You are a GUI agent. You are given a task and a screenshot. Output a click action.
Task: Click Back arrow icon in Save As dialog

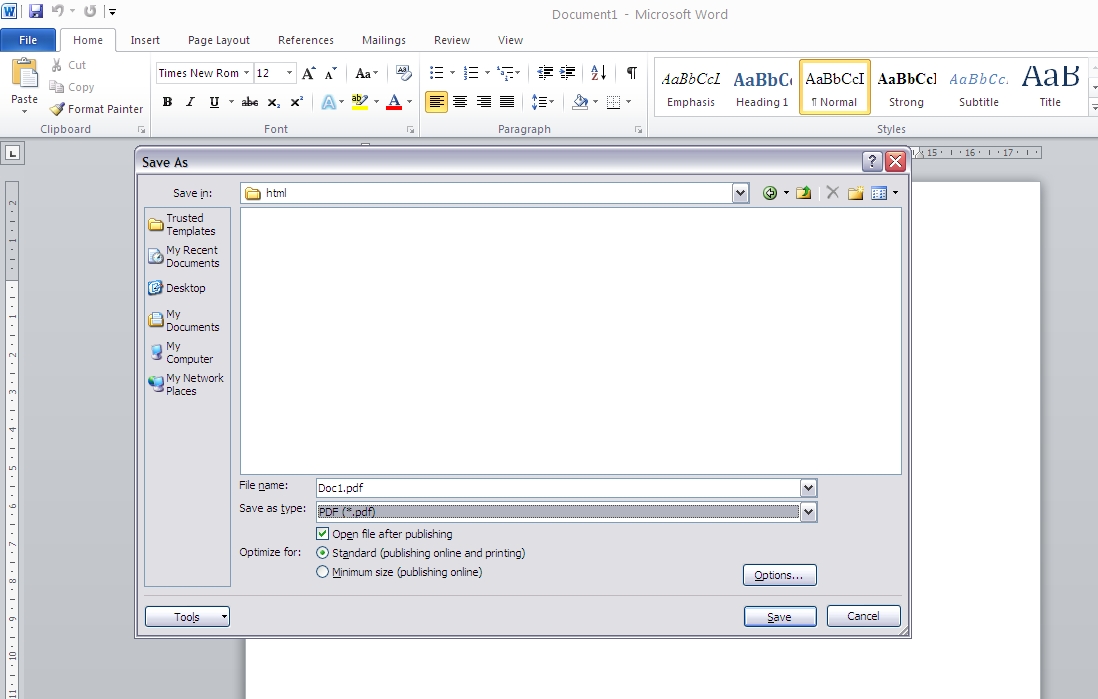(x=770, y=193)
